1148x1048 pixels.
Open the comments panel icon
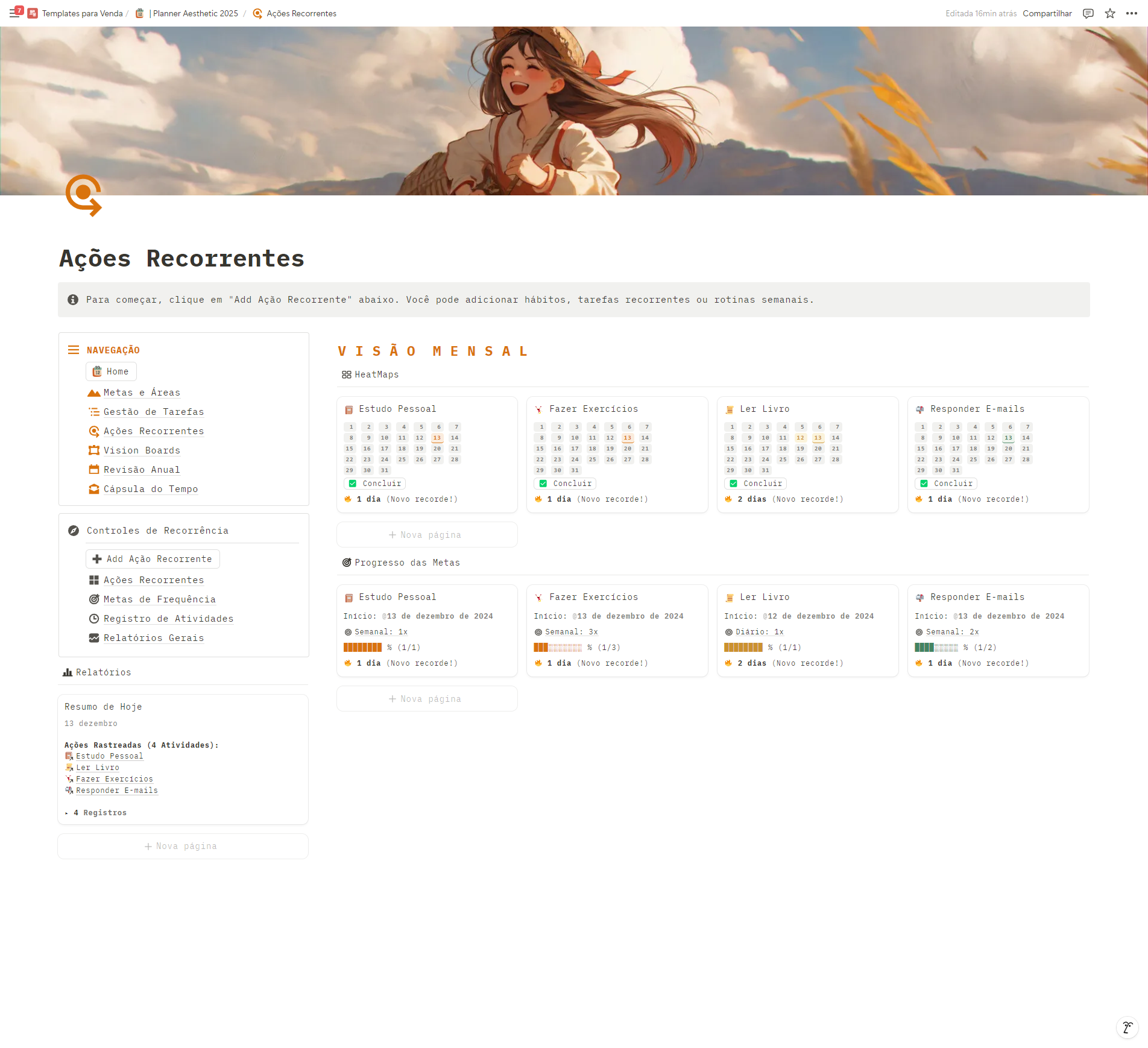click(x=1088, y=13)
